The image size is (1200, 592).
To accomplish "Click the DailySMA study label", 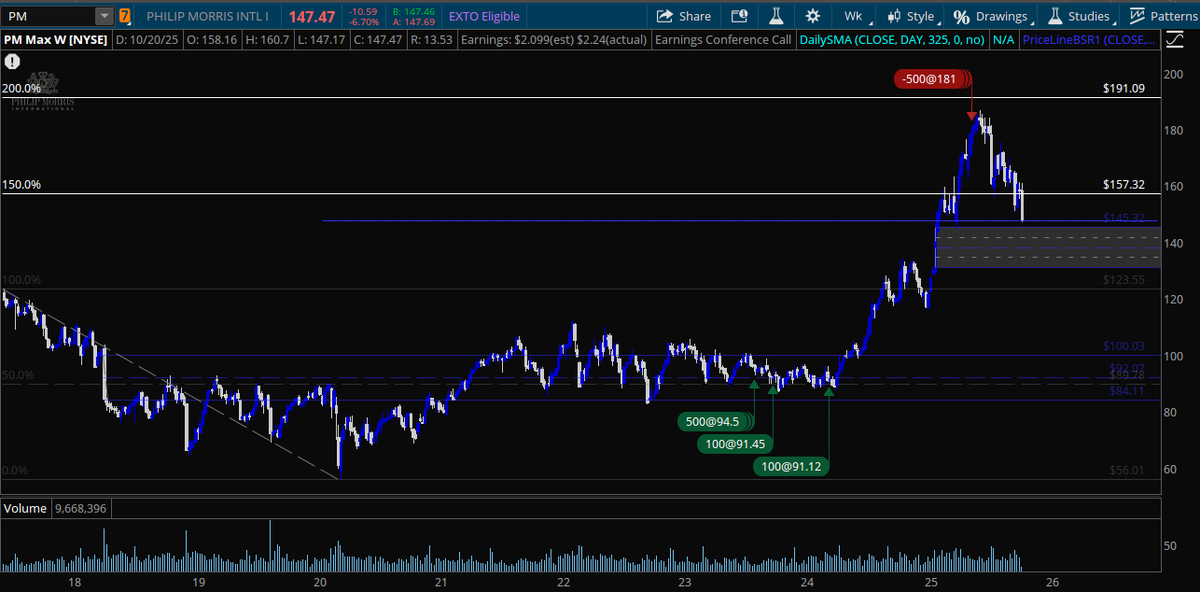I will 891,40.
